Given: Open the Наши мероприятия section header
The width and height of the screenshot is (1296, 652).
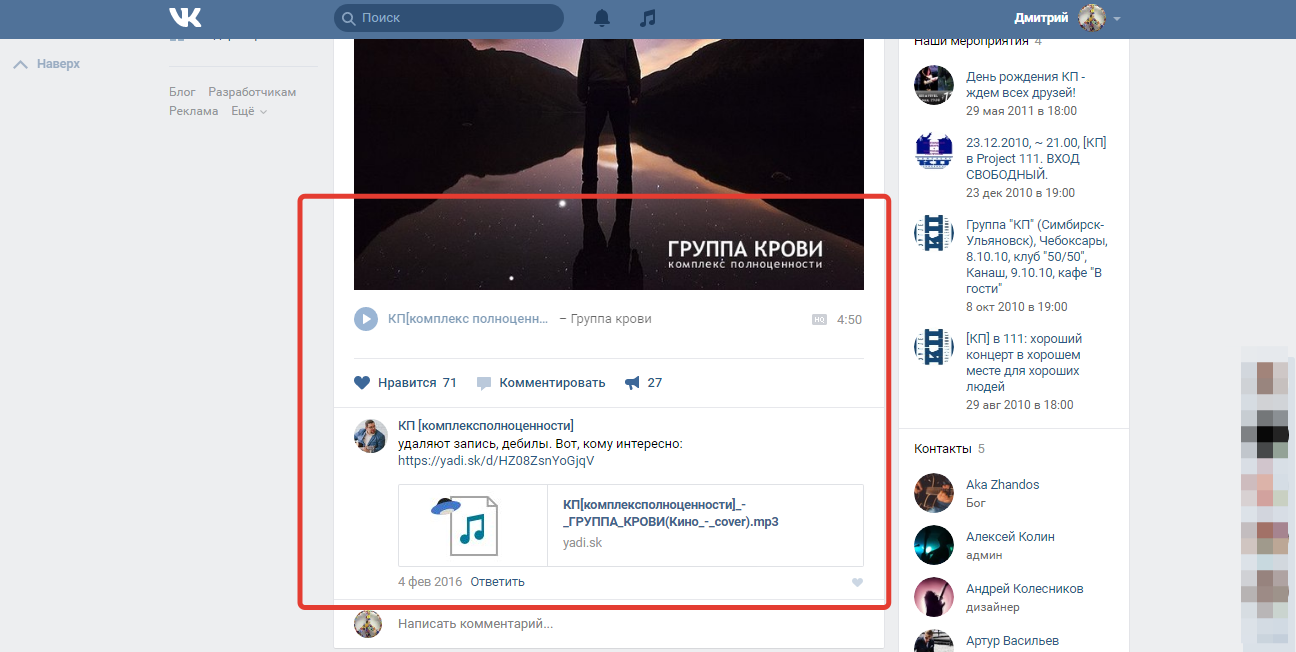Looking at the screenshot, I should pos(971,41).
